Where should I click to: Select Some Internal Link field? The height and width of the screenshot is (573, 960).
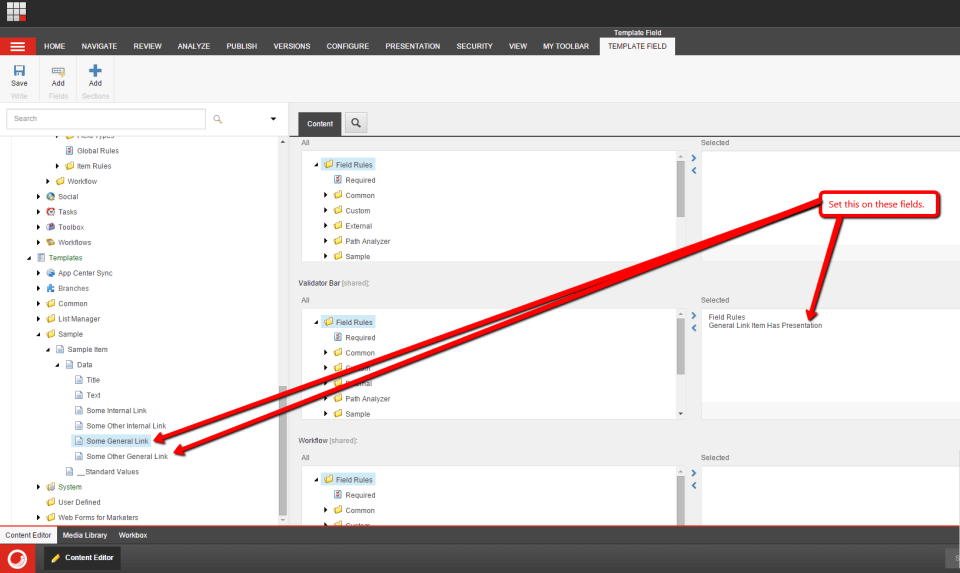(x=116, y=410)
